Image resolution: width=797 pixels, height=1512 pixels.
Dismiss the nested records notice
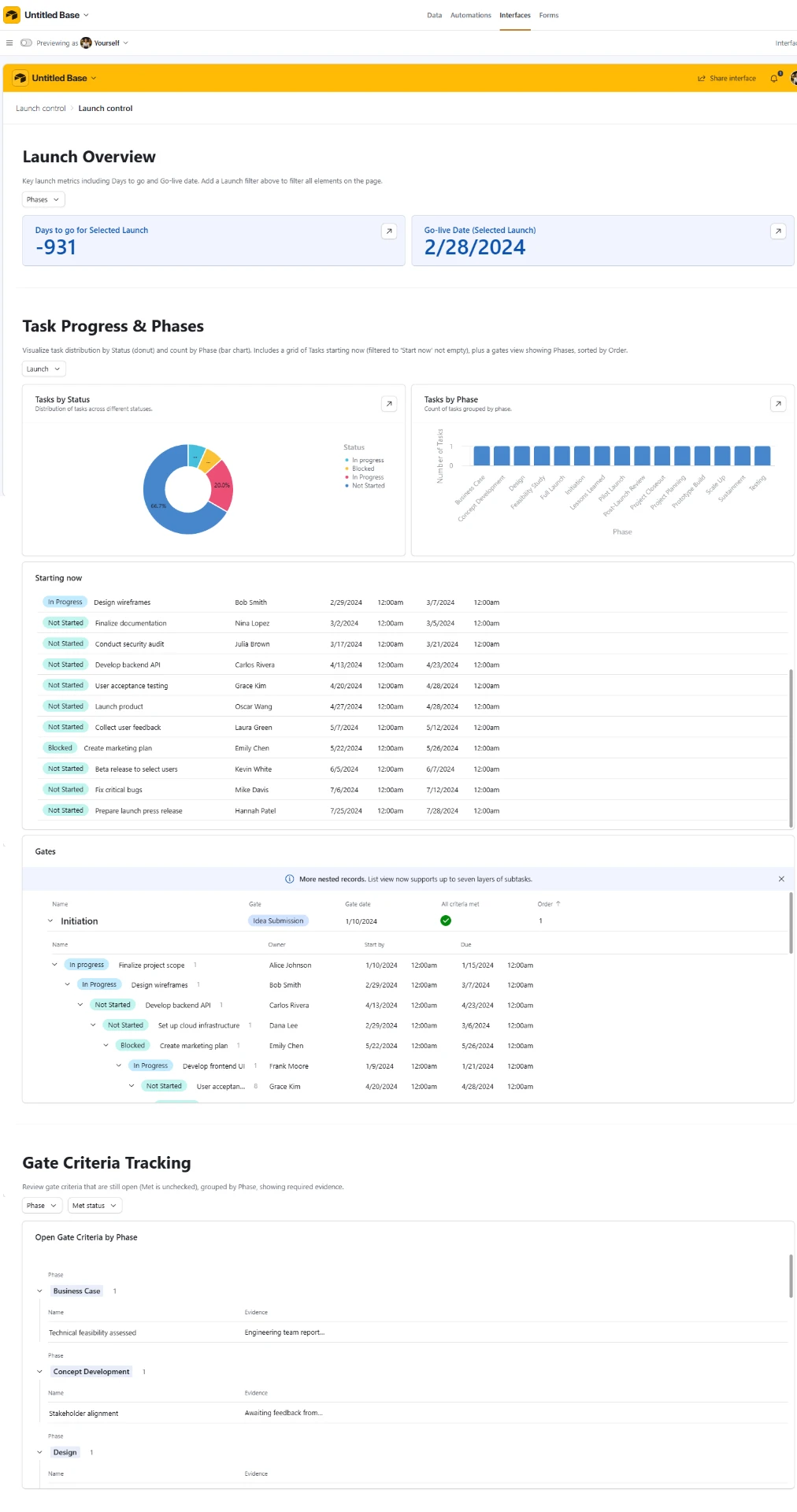click(x=781, y=879)
